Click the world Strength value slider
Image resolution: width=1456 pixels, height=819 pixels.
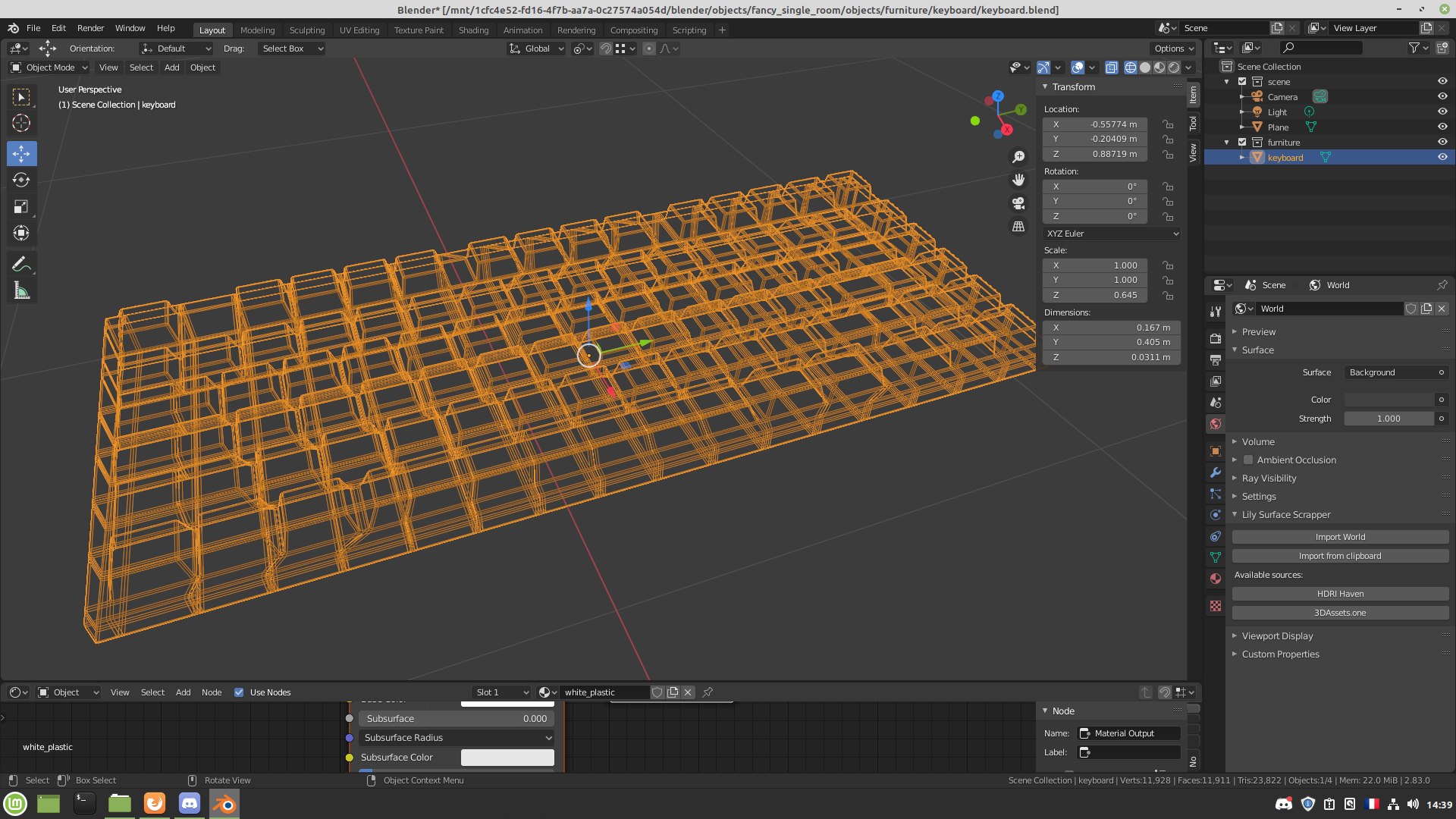(x=1389, y=419)
